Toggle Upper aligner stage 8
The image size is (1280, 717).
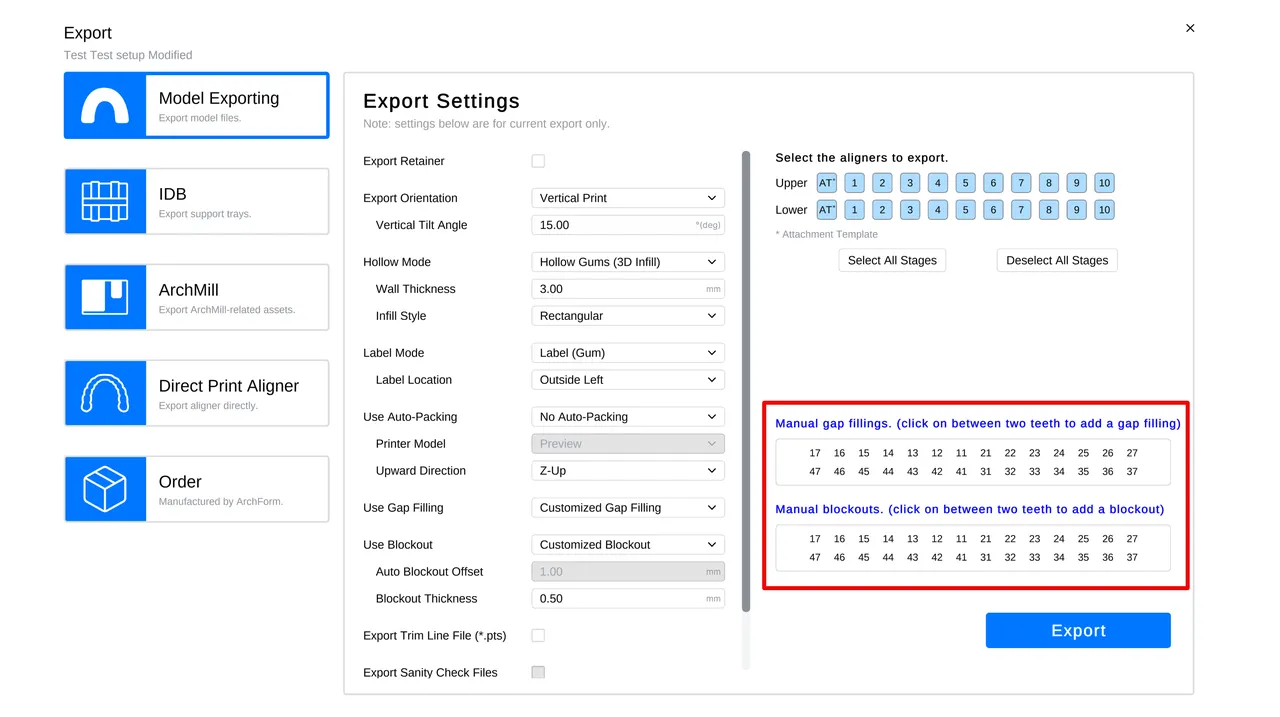pyautogui.click(x=1048, y=183)
